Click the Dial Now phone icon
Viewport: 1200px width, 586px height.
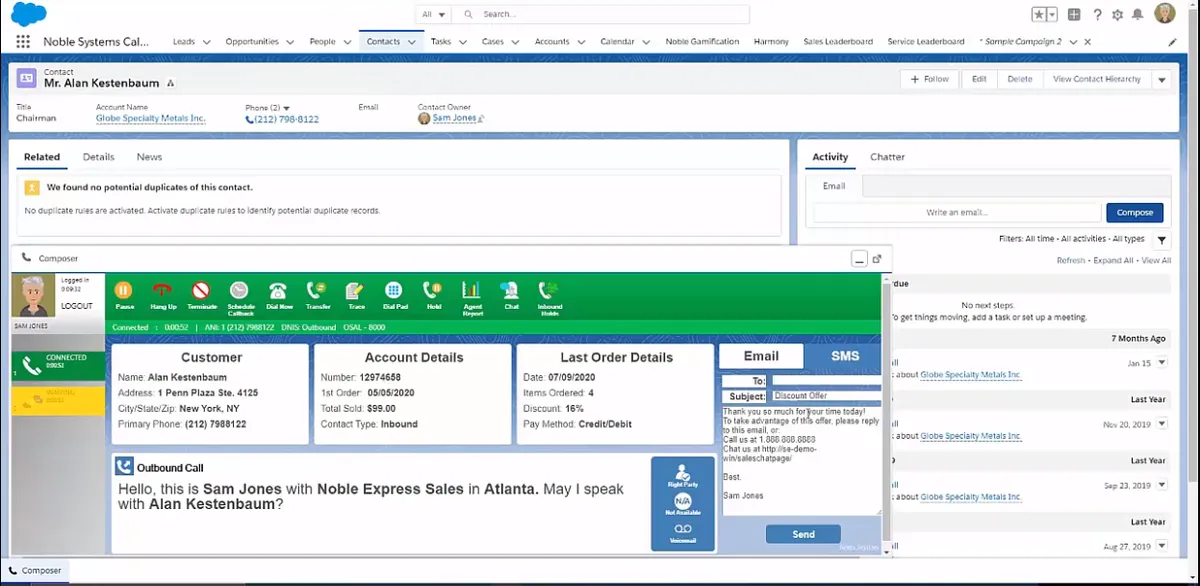coord(278,291)
